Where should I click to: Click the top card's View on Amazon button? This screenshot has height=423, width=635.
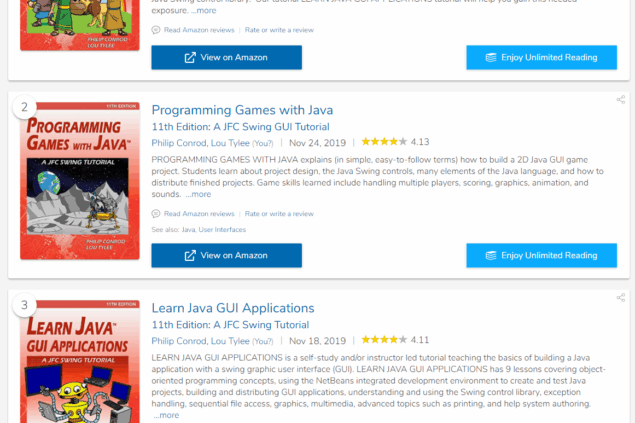point(226,57)
